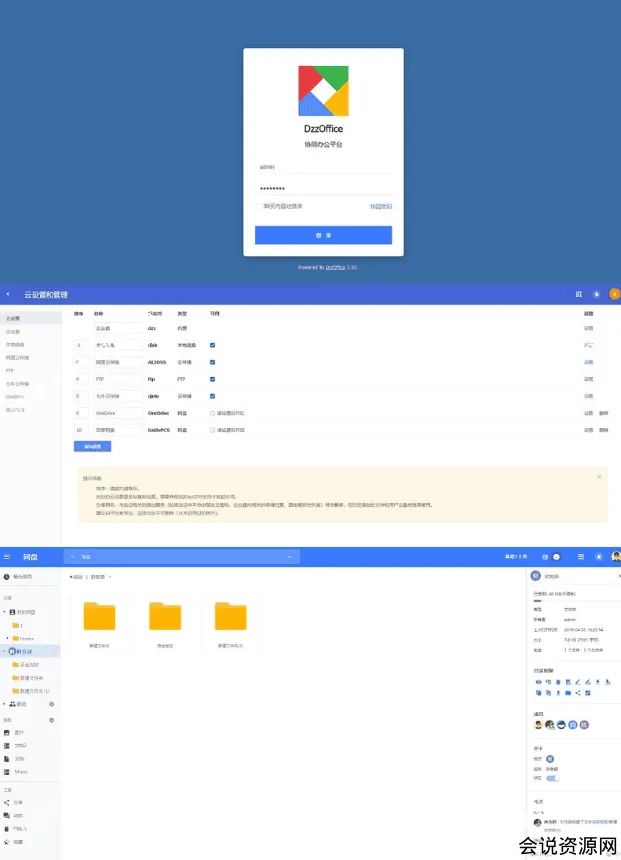Click the notification bell in the 网盘 header
The width and height of the screenshot is (621, 860).
point(599,557)
